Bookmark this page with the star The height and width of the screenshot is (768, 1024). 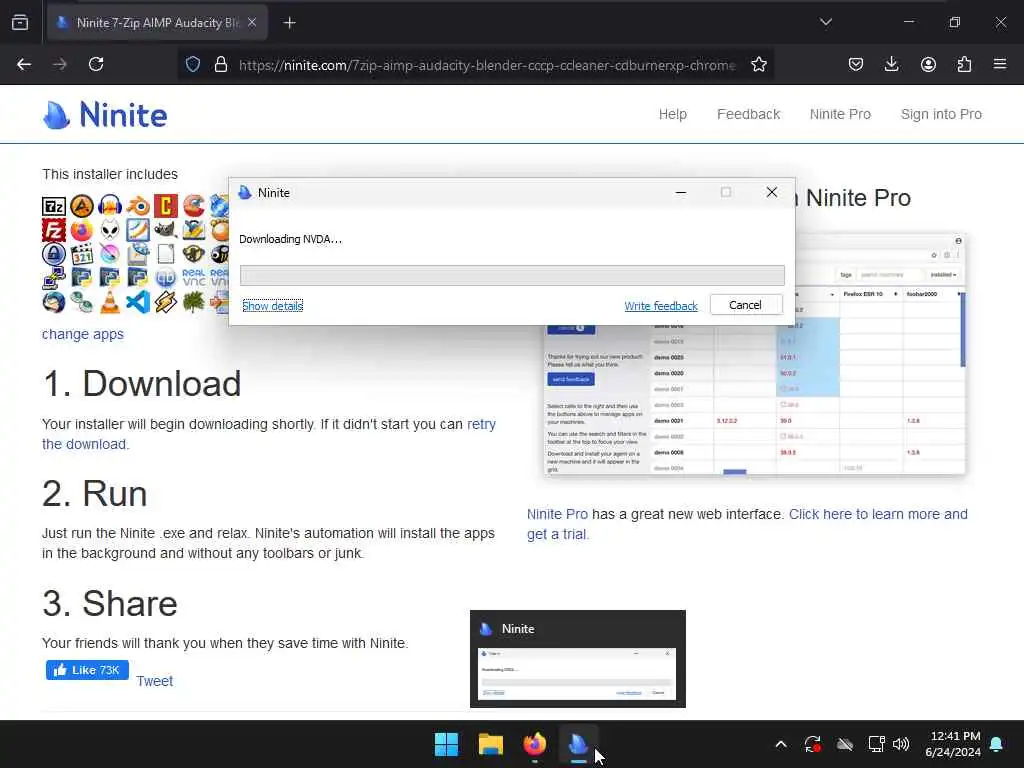coord(758,64)
